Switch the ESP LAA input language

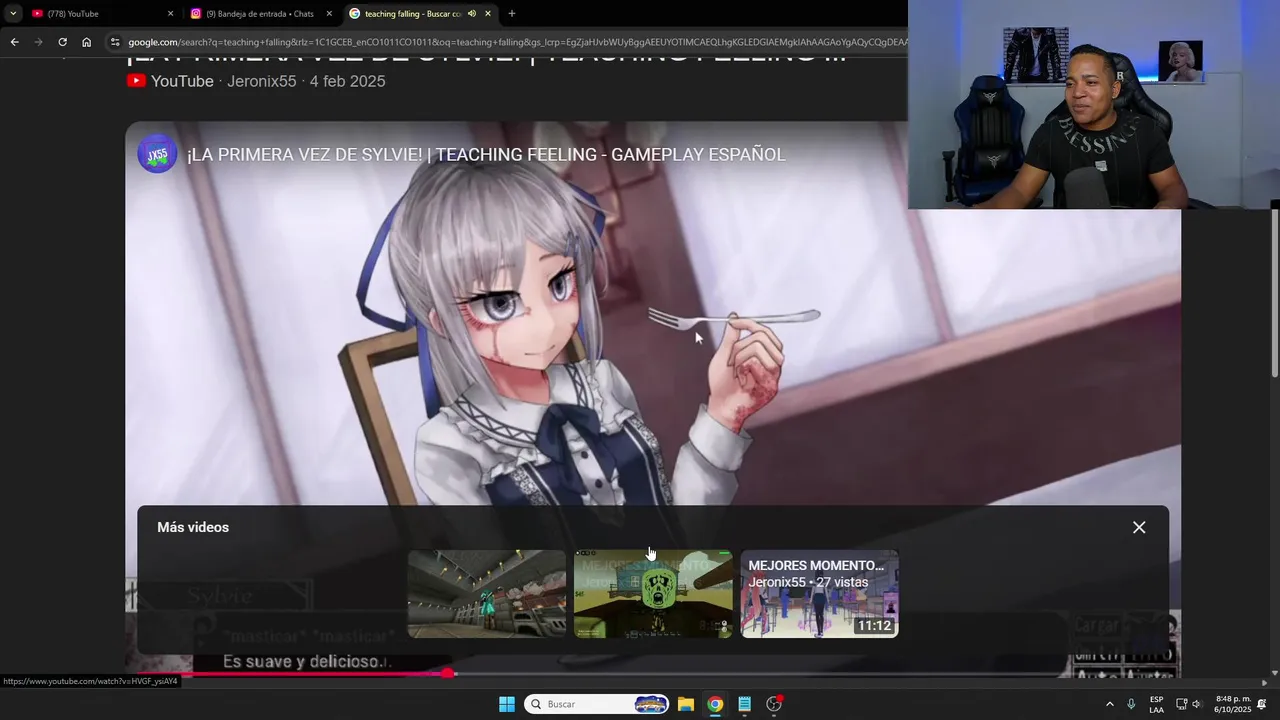[x=1156, y=704]
